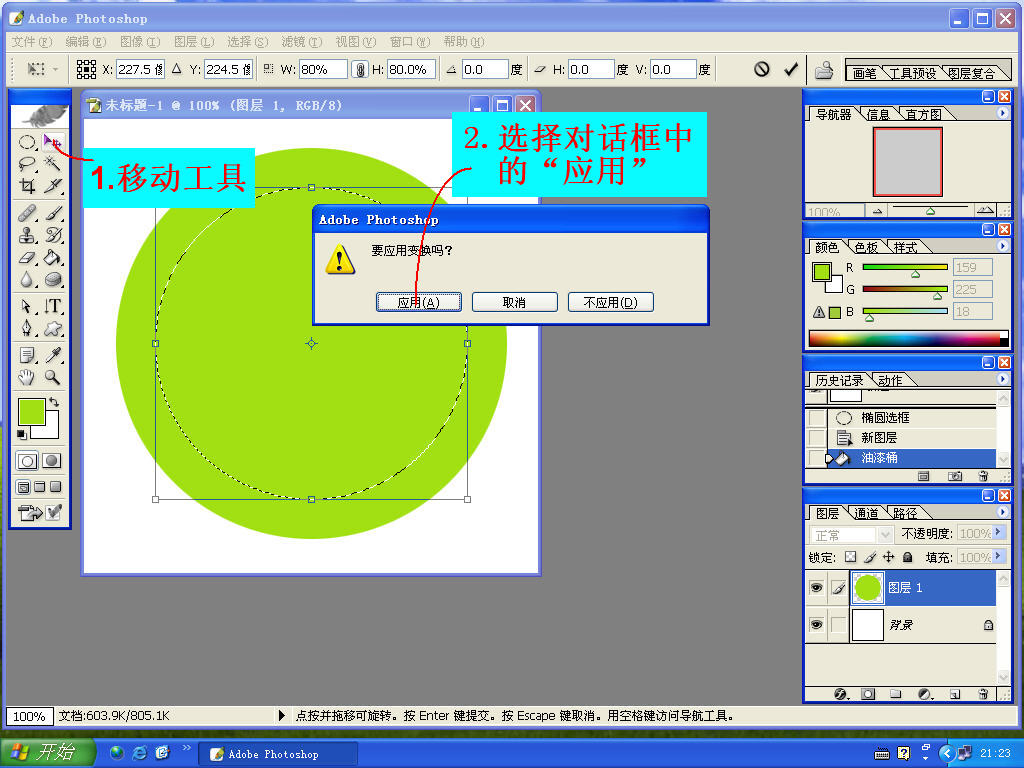Select the Zoom tool
Viewport: 1024px width, 768px height.
coord(53,377)
